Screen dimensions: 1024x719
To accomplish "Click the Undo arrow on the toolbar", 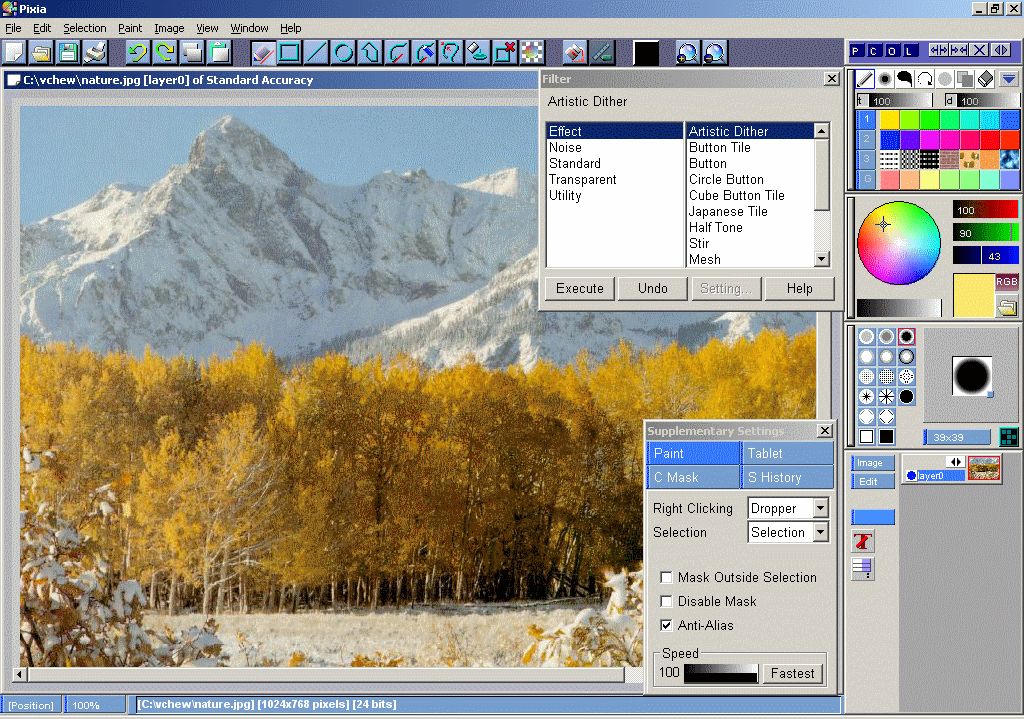I will coord(138,52).
